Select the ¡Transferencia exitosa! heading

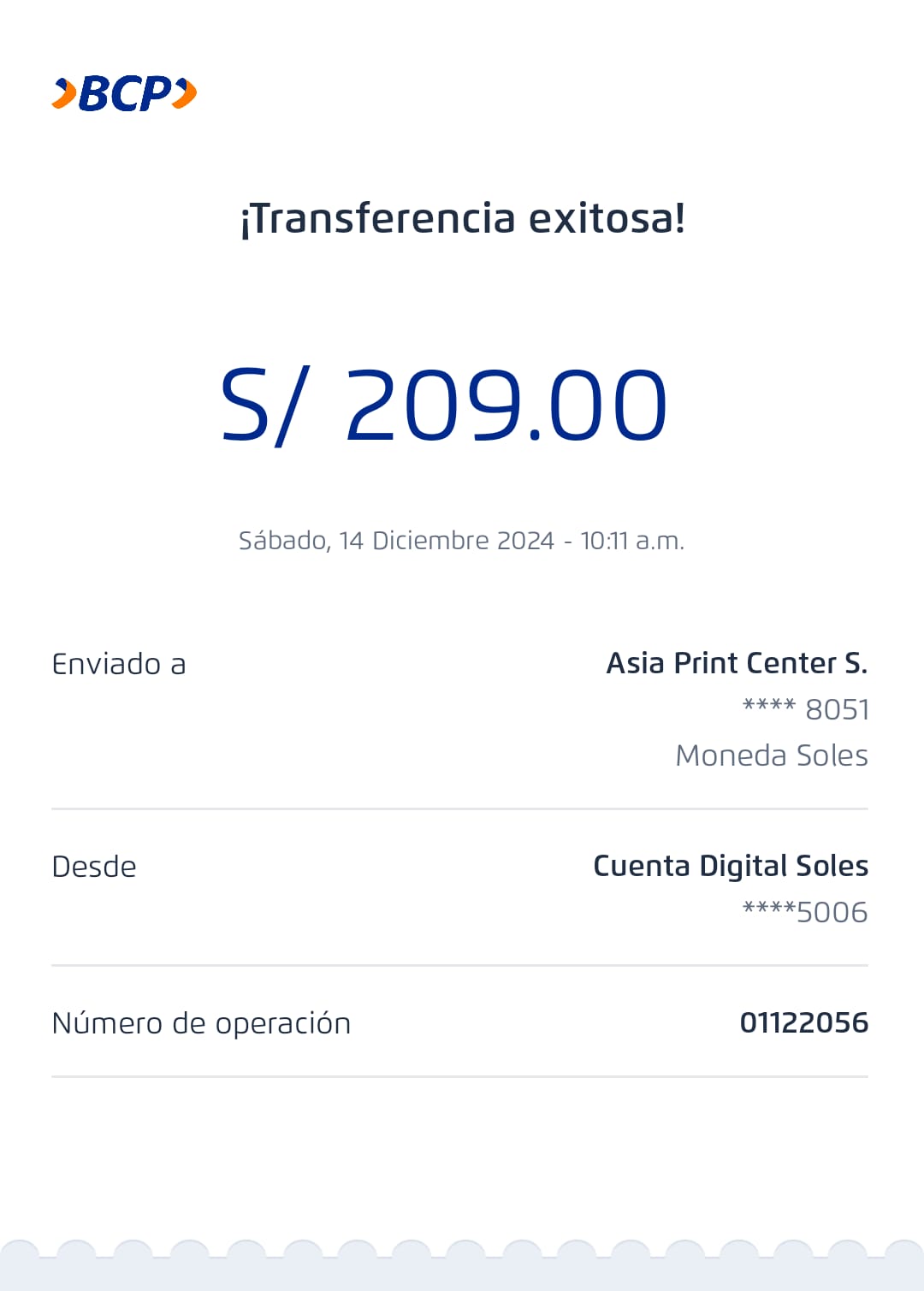click(x=462, y=218)
